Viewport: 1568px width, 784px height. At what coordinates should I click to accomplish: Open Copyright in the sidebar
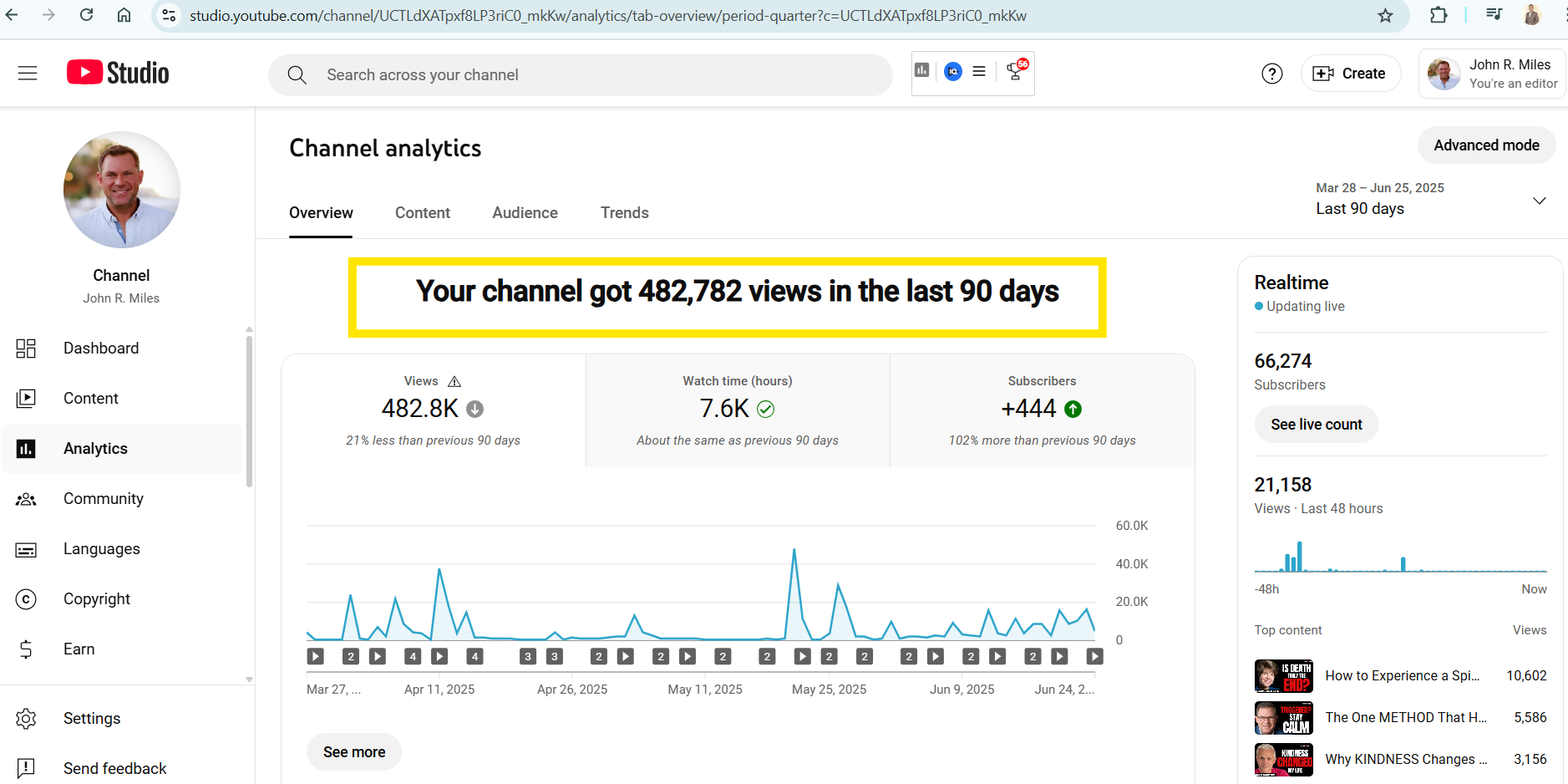click(97, 599)
